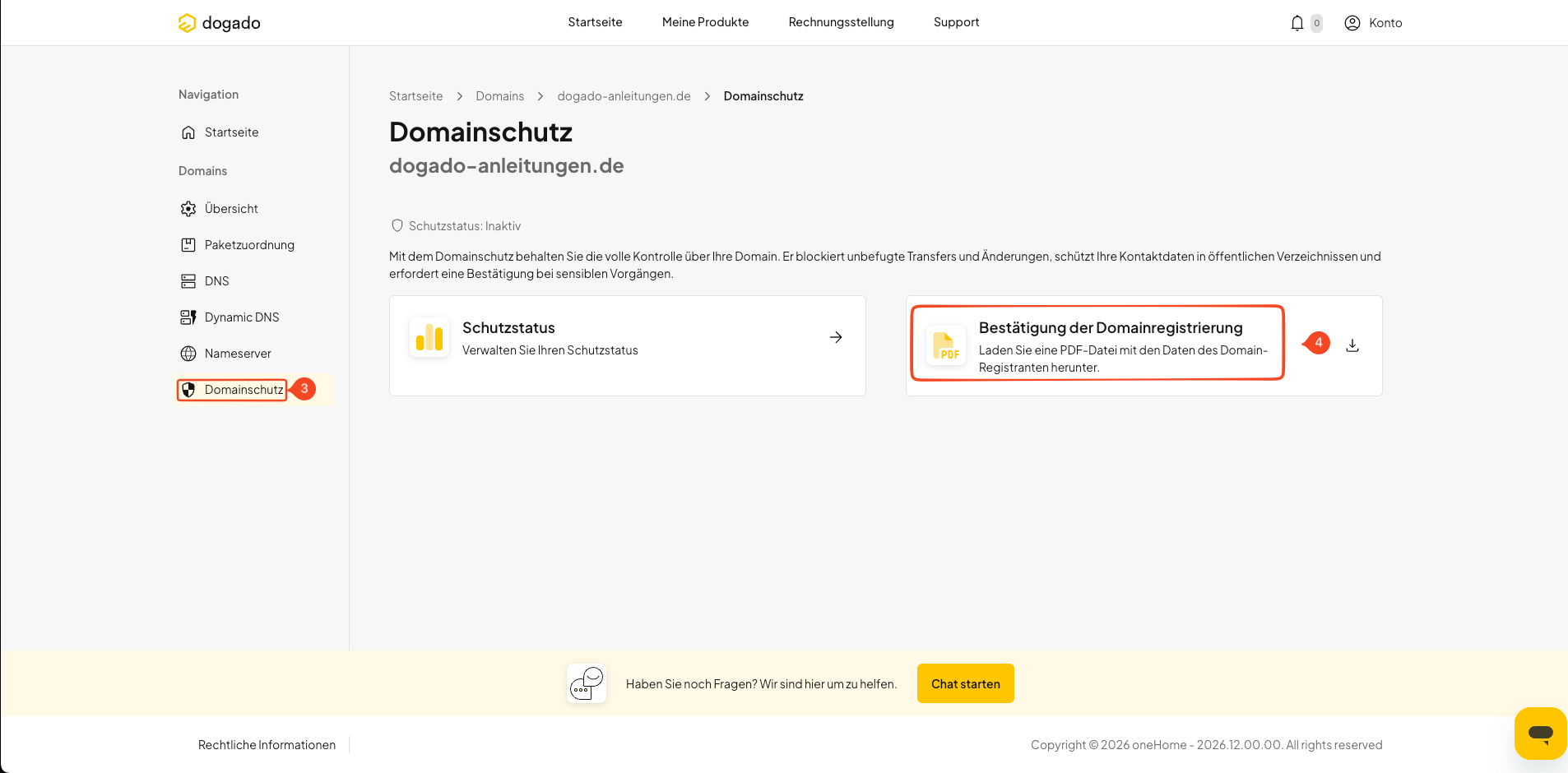The height and width of the screenshot is (773, 1568).
Task: Open the notifications bell icon
Action: pyautogui.click(x=1297, y=23)
